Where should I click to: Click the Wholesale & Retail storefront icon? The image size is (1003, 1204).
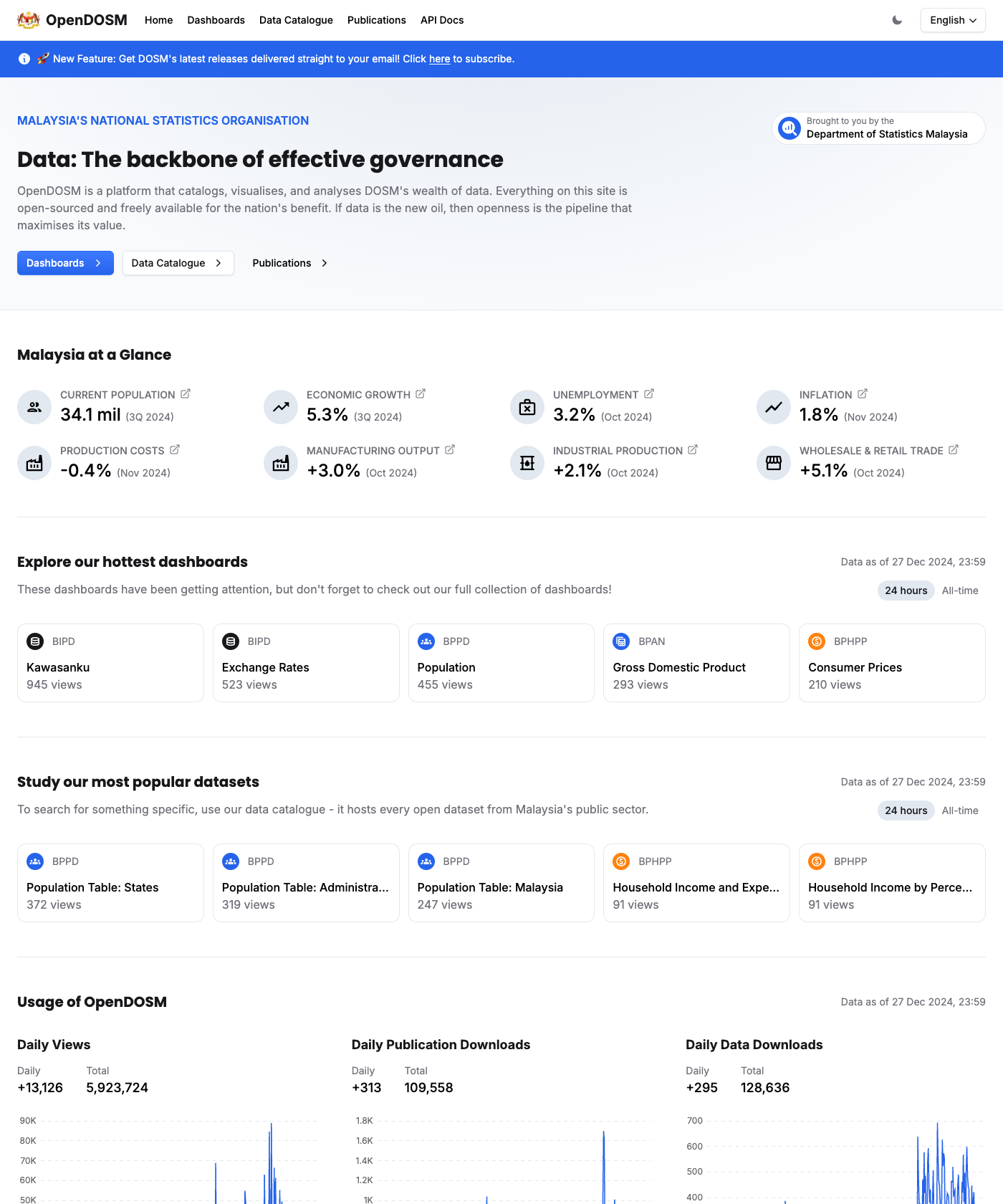(774, 463)
